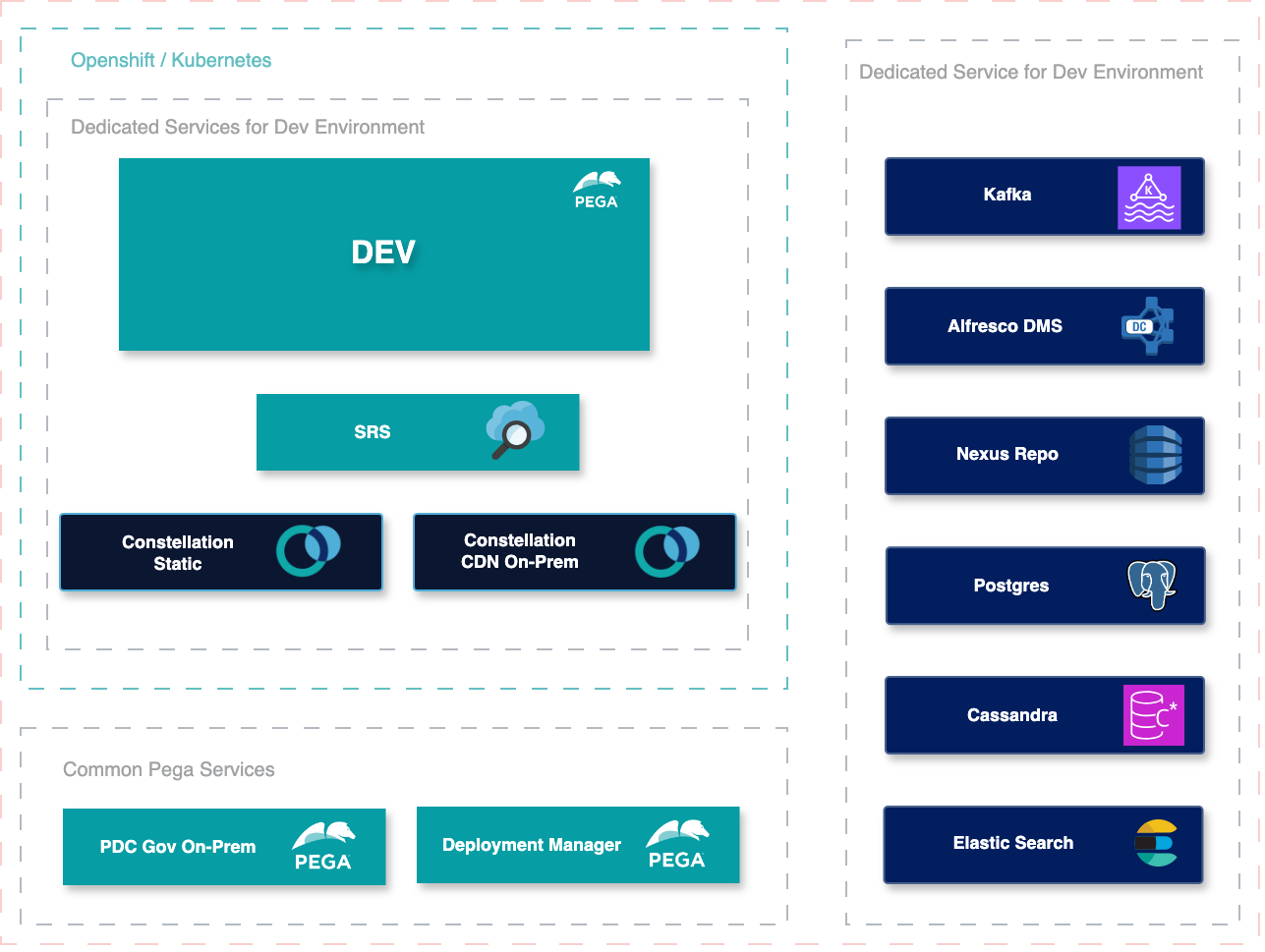Screen dimensions: 1265x952
Task: Click the Nexus Repo stacked disks icon
Action: point(1155,455)
